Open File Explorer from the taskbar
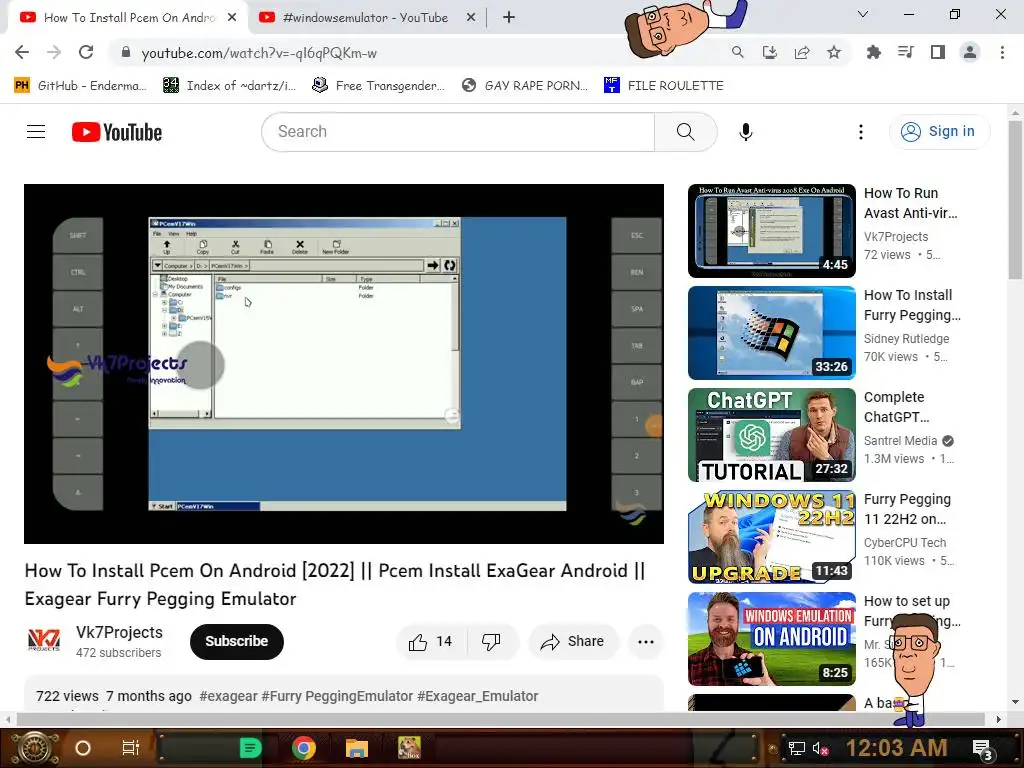This screenshot has width=1024, height=768. point(357,748)
